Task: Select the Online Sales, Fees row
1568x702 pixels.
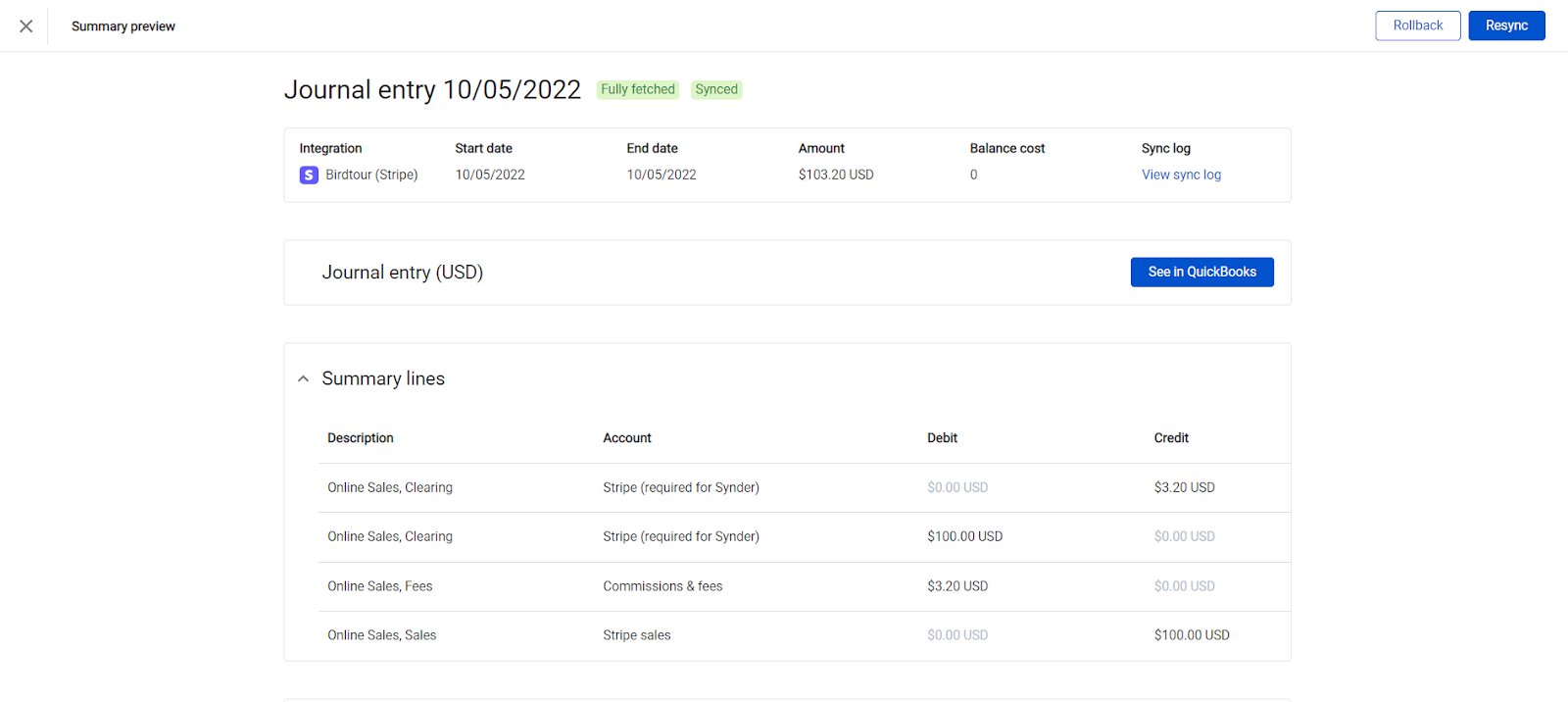Action: pos(805,586)
